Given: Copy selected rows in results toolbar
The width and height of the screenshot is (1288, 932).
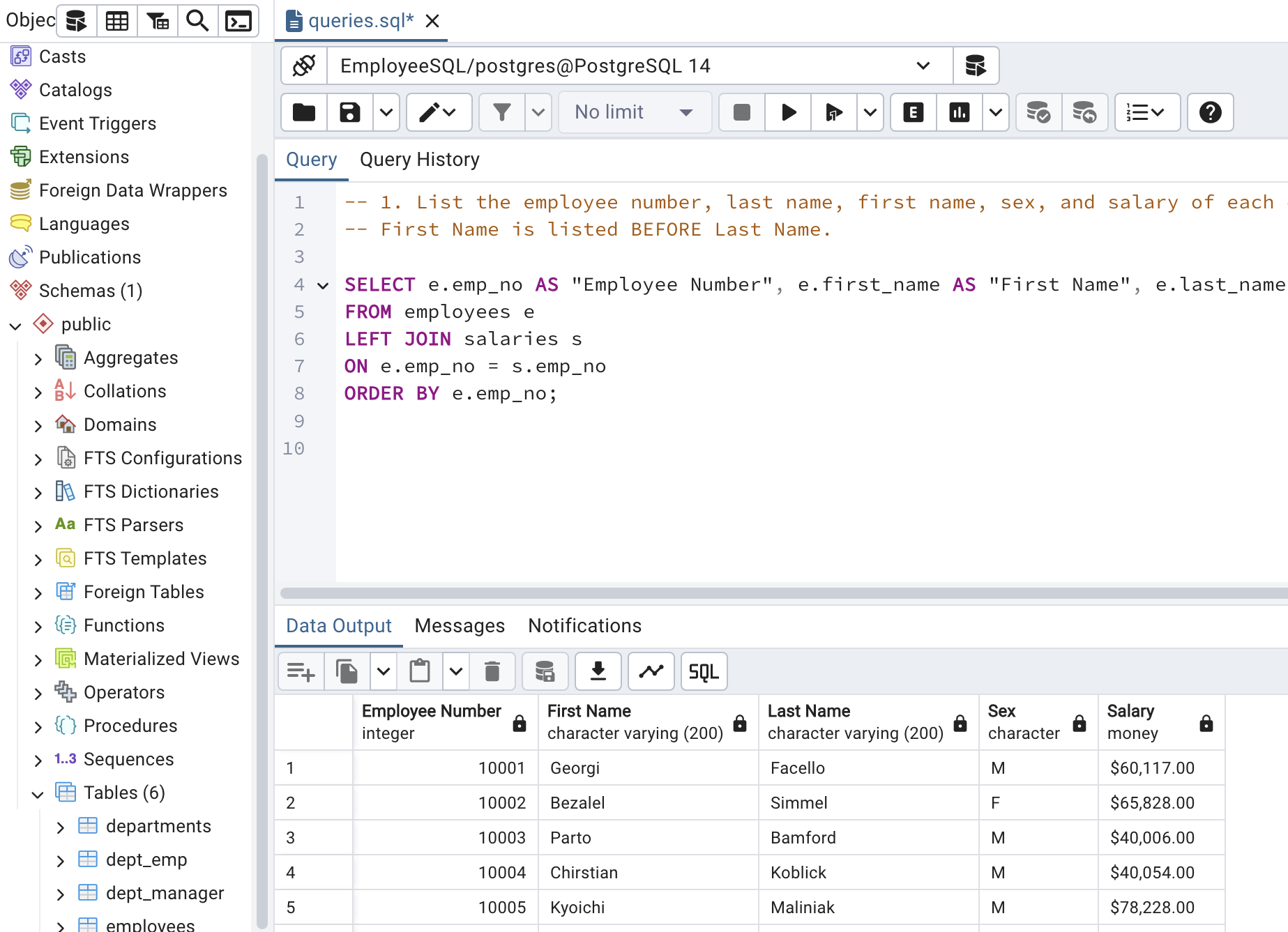Looking at the screenshot, I should tap(347, 672).
